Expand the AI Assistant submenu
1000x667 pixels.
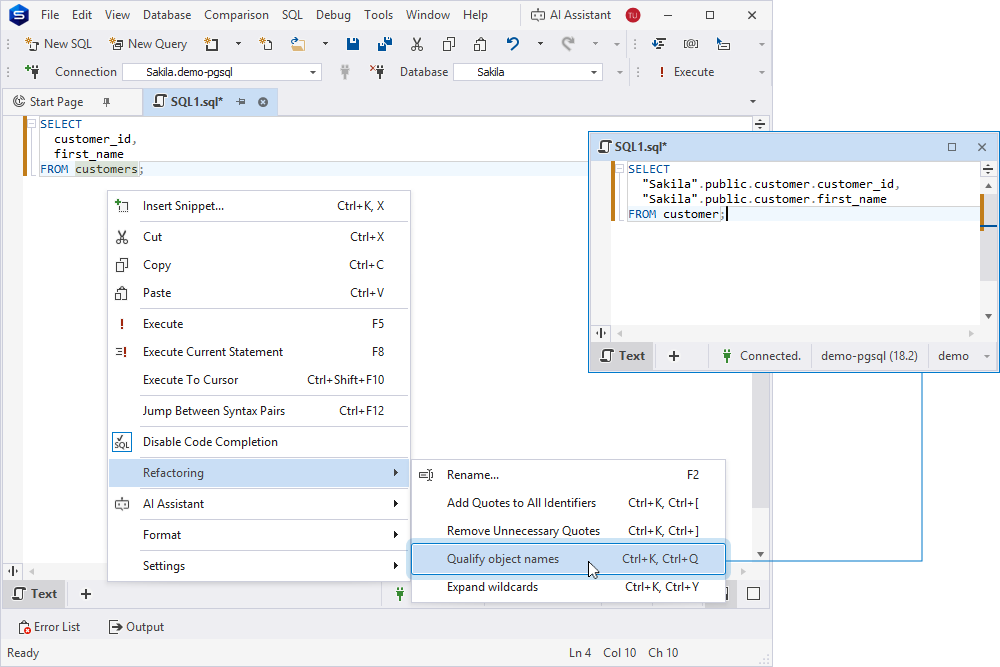[x=258, y=504]
